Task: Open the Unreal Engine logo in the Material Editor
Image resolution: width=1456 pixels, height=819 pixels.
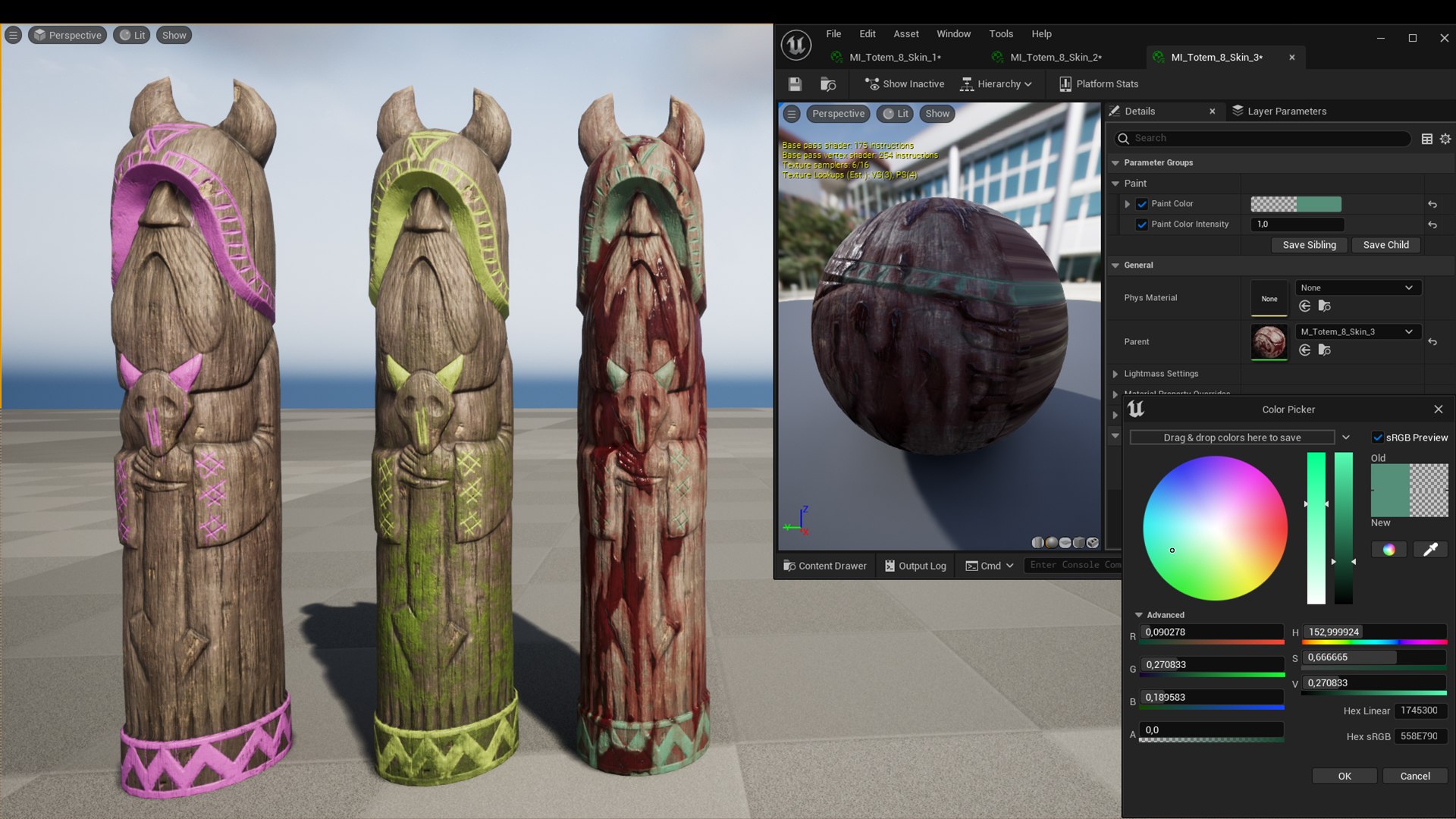Action: [796, 45]
